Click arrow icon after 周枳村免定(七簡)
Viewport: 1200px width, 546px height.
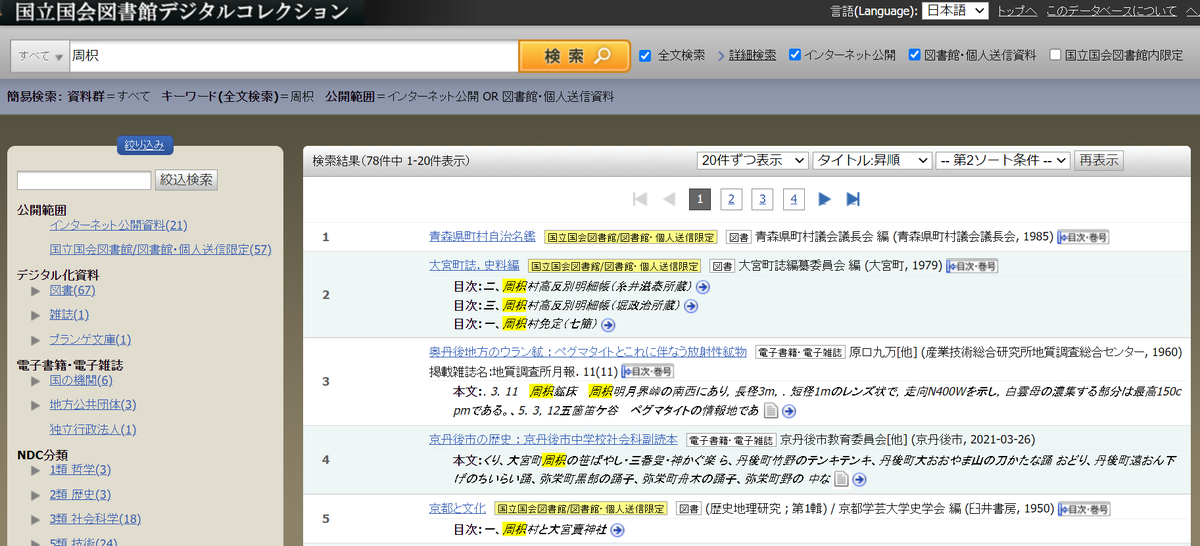click(608, 325)
